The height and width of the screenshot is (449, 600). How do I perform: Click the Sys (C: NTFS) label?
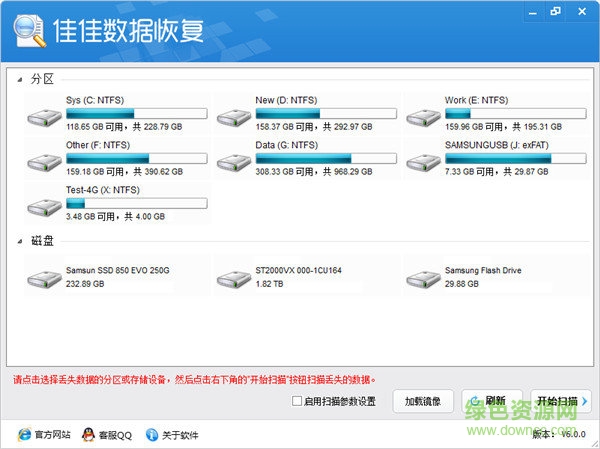[95, 100]
